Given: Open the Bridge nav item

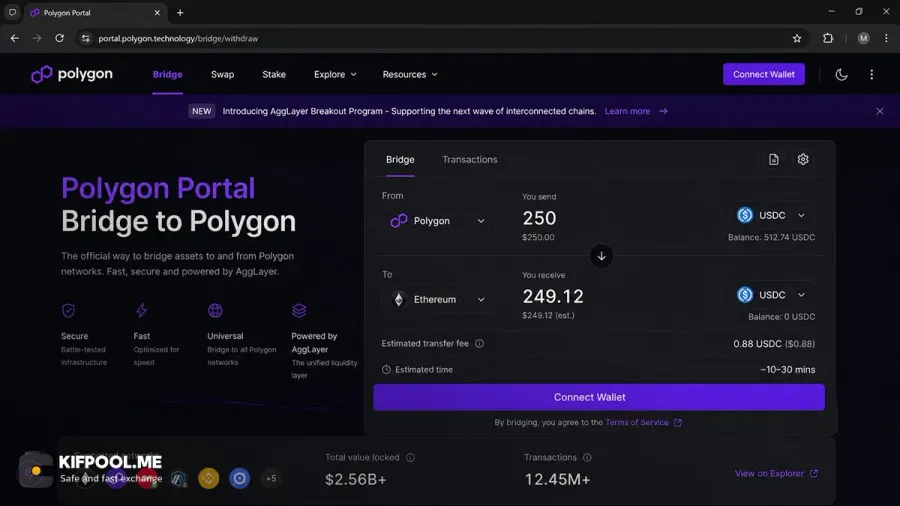Looking at the screenshot, I should click(x=168, y=75).
